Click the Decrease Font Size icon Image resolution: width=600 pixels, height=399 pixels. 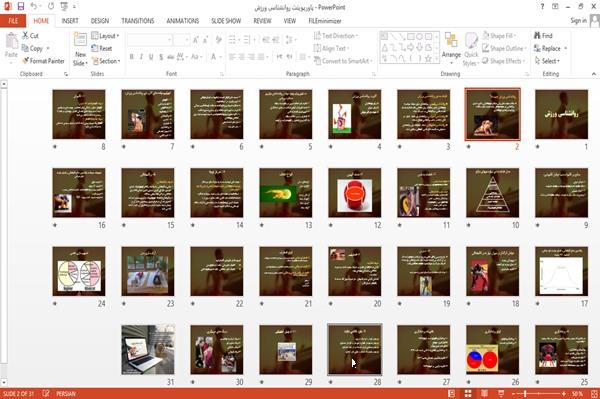[x=206, y=39]
